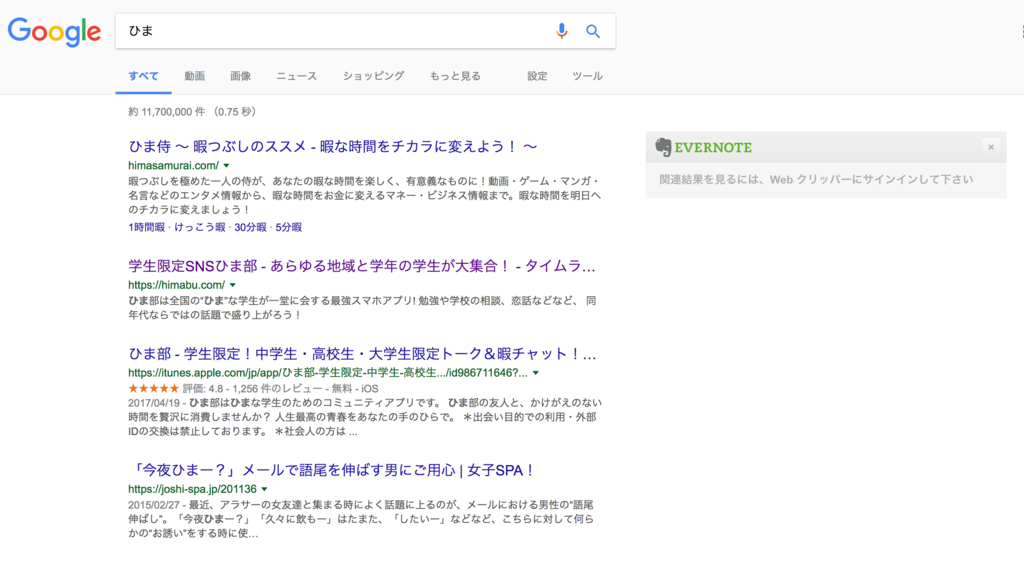Click the himasamurai.com green URL

coord(174,166)
